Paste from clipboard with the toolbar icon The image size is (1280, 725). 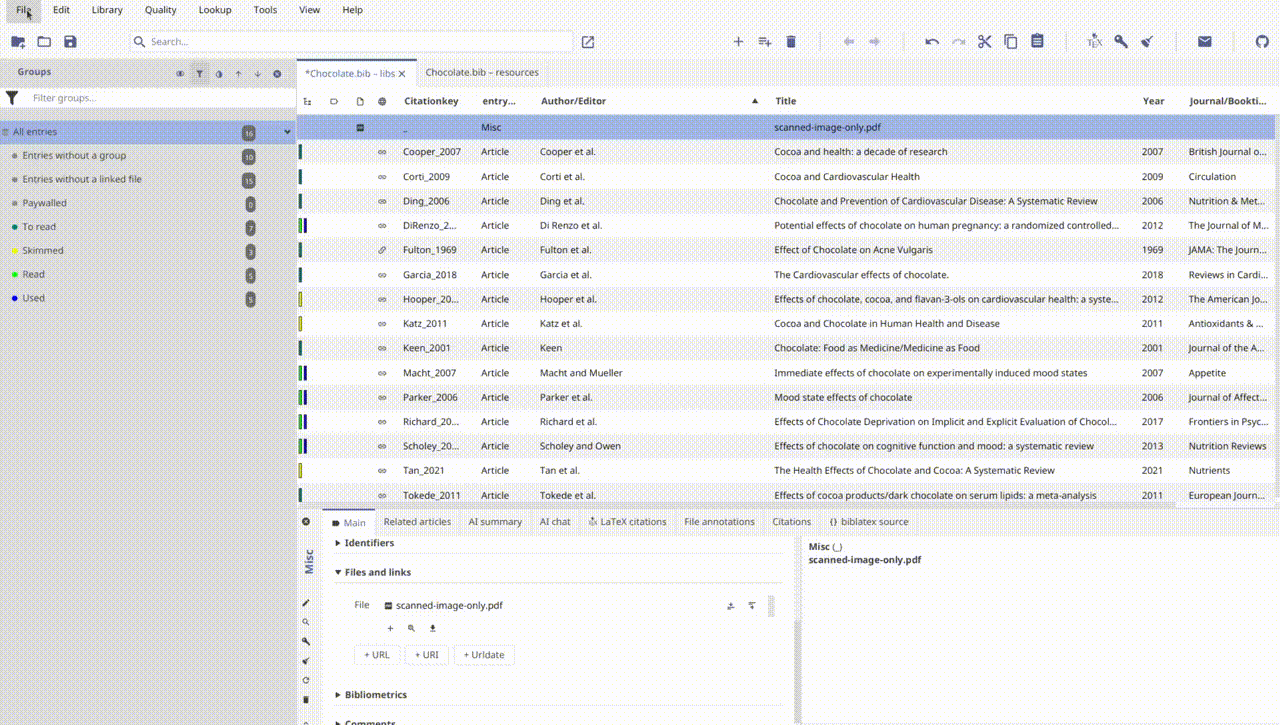[x=1037, y=42]
